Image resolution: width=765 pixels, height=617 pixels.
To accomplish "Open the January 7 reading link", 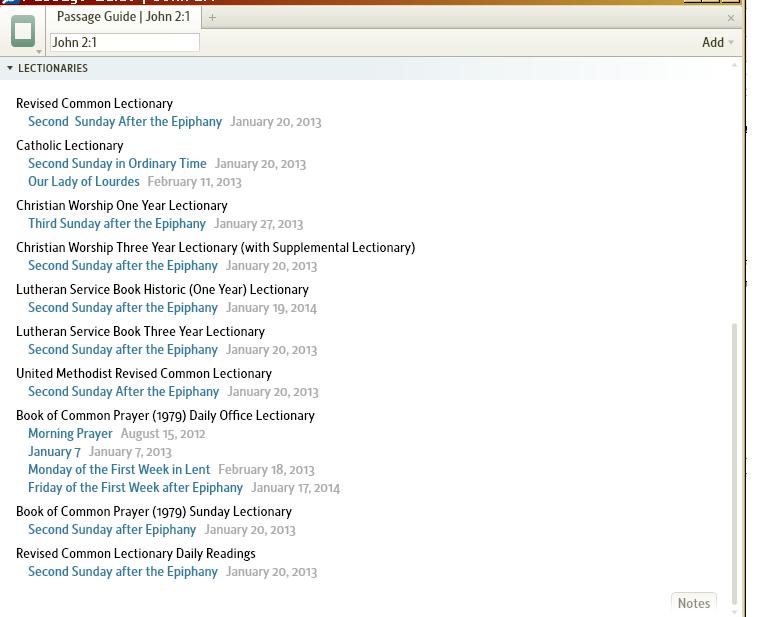I will tap(54, 452).
